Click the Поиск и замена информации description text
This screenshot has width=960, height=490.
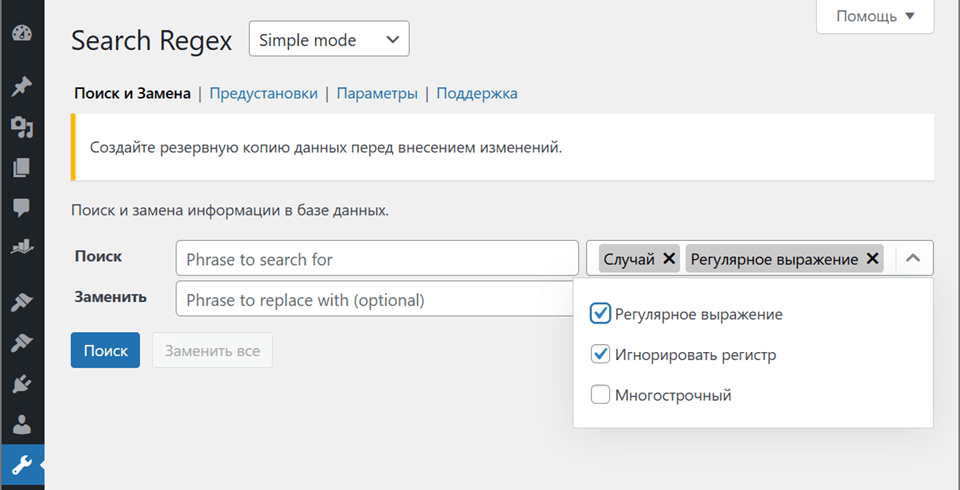[230, 211]
